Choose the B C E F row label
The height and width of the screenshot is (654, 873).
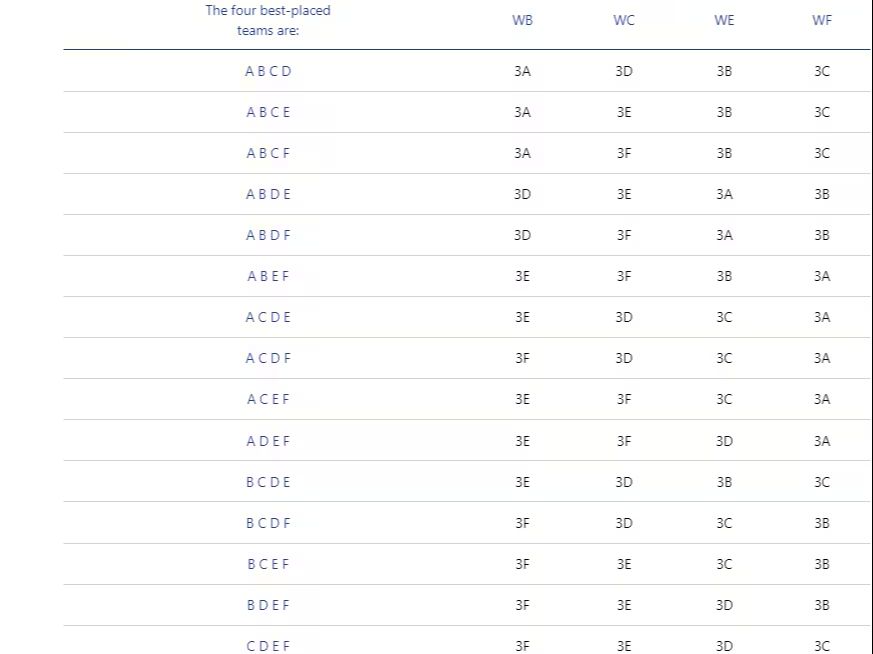(268, 564)
